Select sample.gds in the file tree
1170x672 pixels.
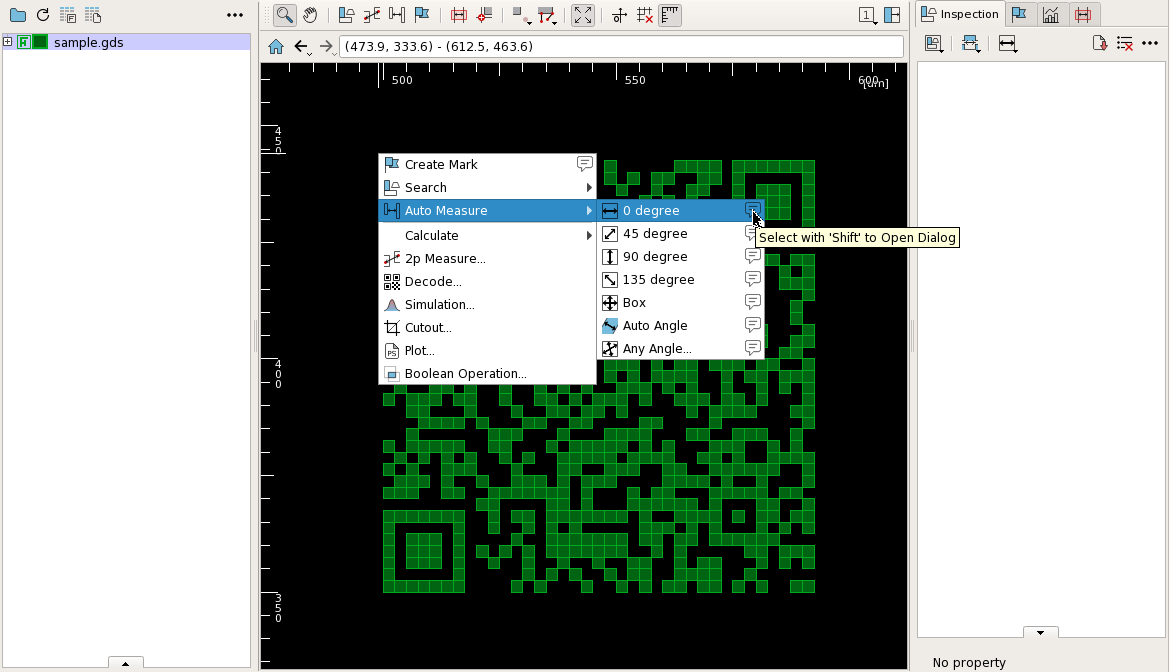(x=89, y=43)
